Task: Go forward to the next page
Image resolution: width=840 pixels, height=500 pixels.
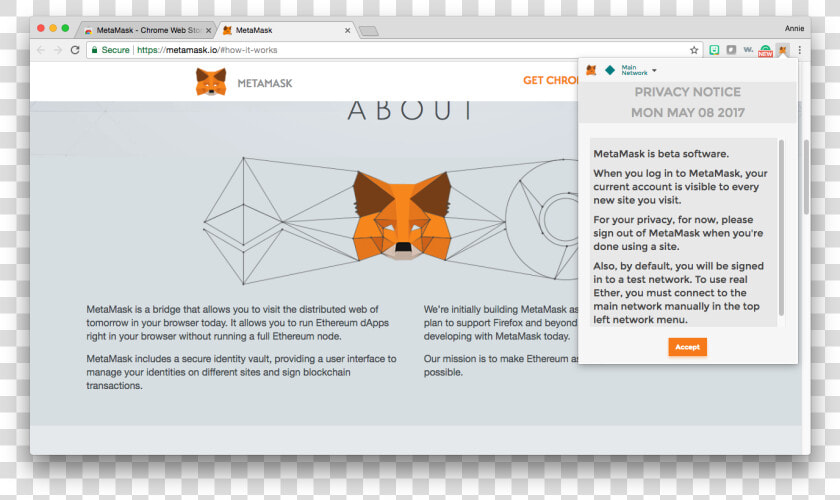Action: (x=58, y=50)
